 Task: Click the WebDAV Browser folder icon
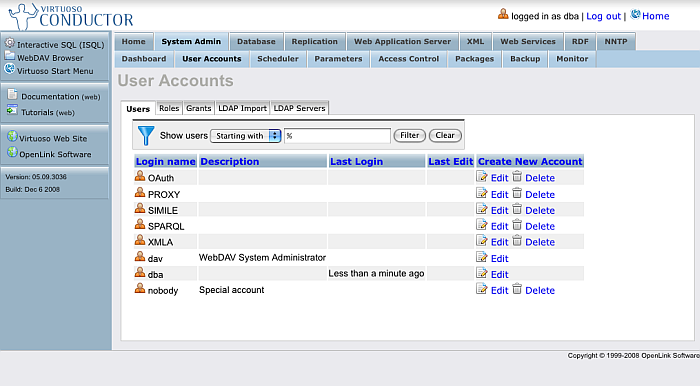[9, 56]
